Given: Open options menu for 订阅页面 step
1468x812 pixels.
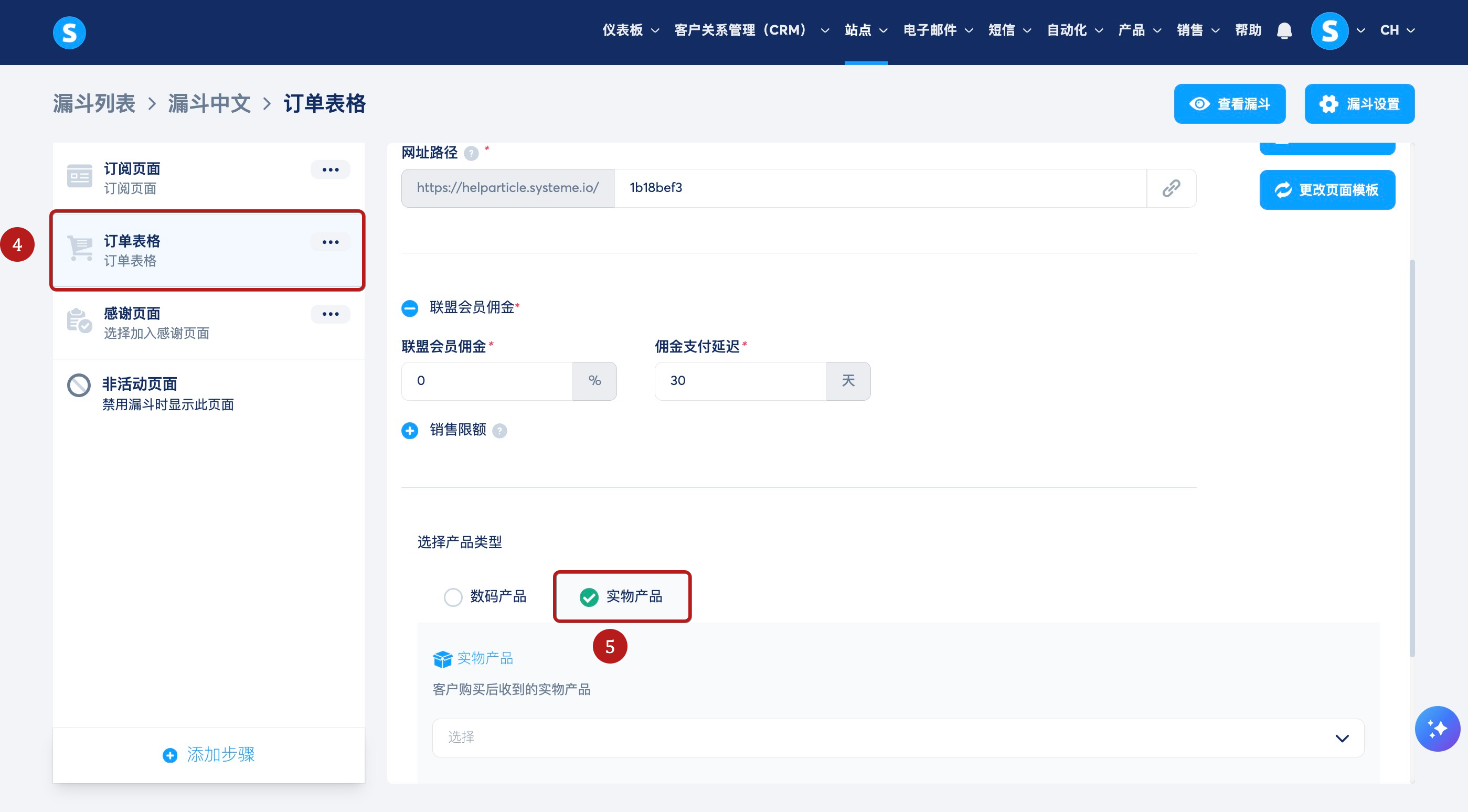Looking at the screenshot, I should pyautogui.click(x=330, y=170).
